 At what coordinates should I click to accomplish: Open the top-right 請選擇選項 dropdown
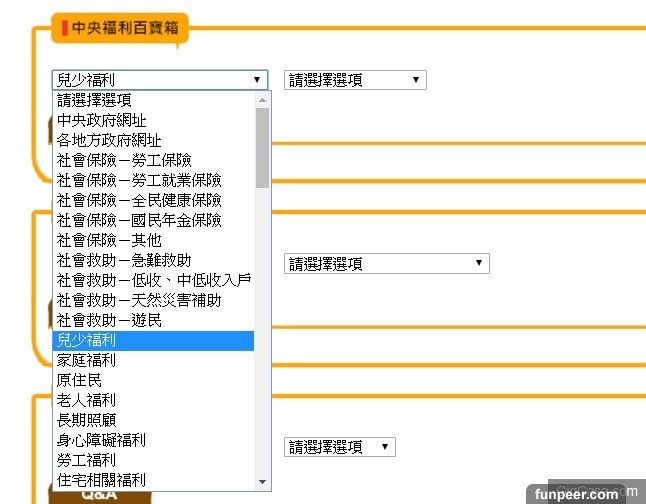tap(355, 80)
